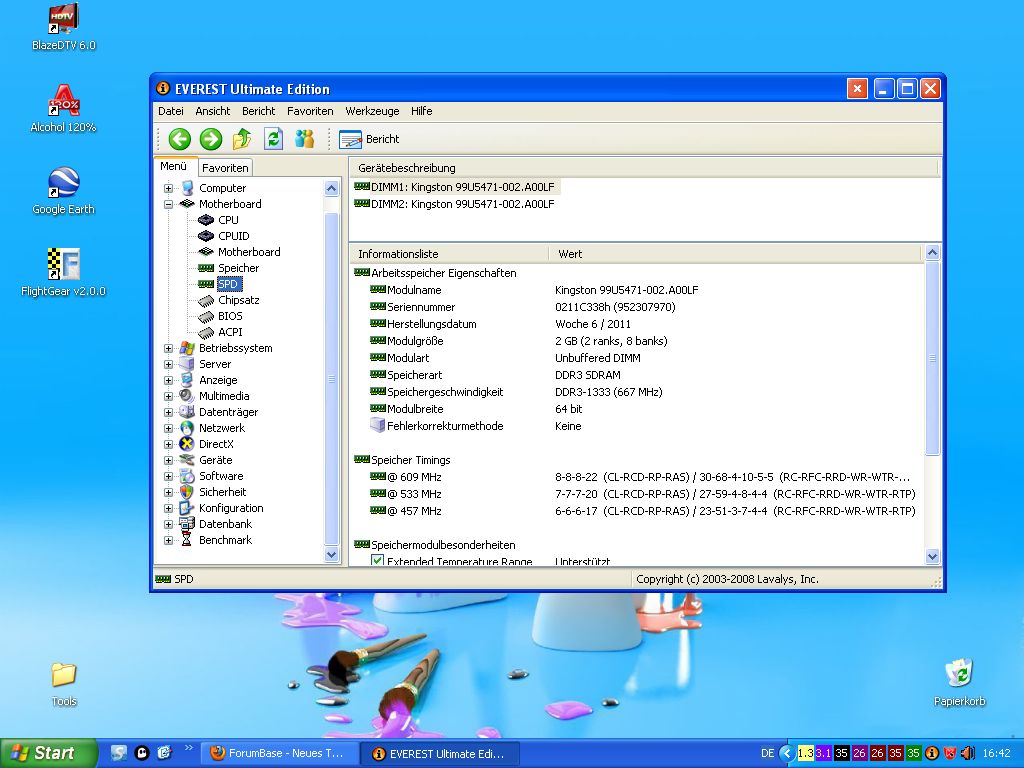This screenshot has width=1024, height=768.
Task: Click the information list scroll-up arrow
Action: [933, 253]
